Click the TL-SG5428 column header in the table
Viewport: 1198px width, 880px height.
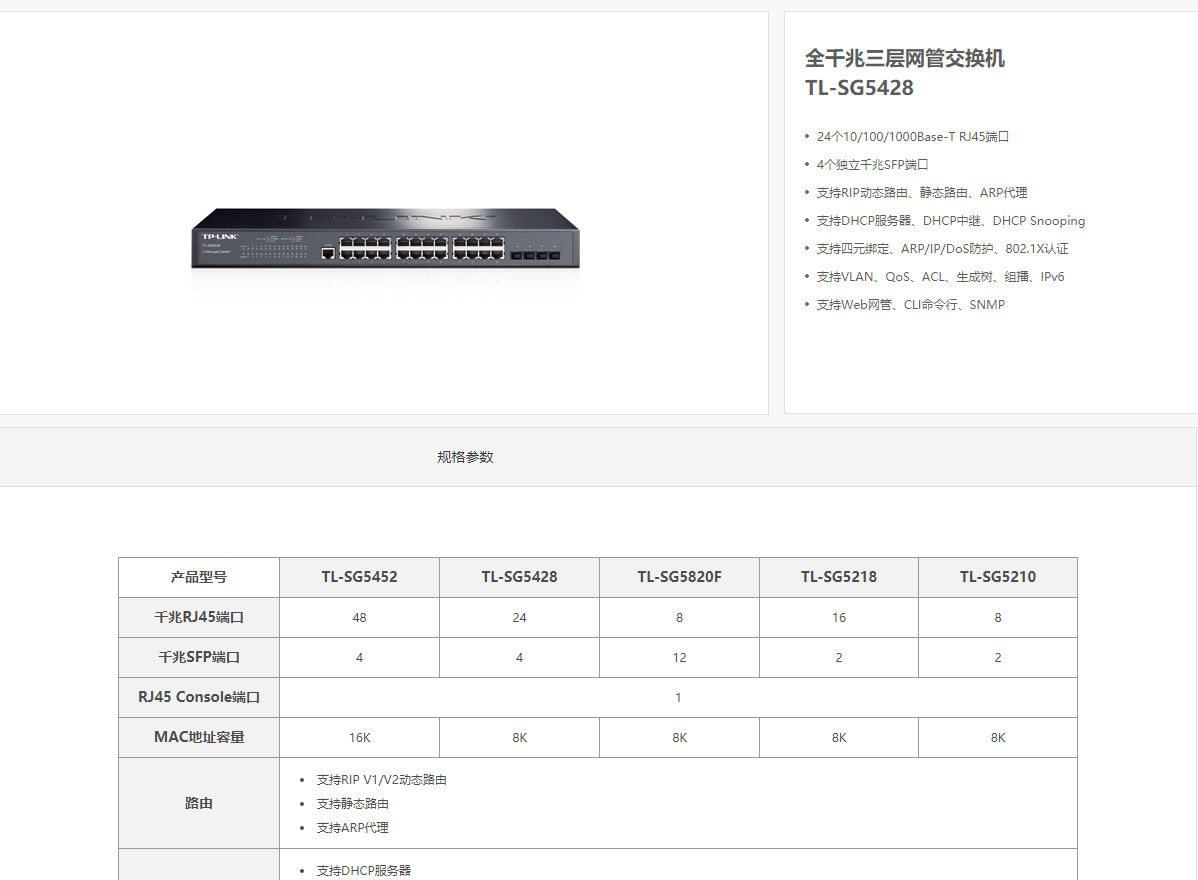[x=520, y=578]
